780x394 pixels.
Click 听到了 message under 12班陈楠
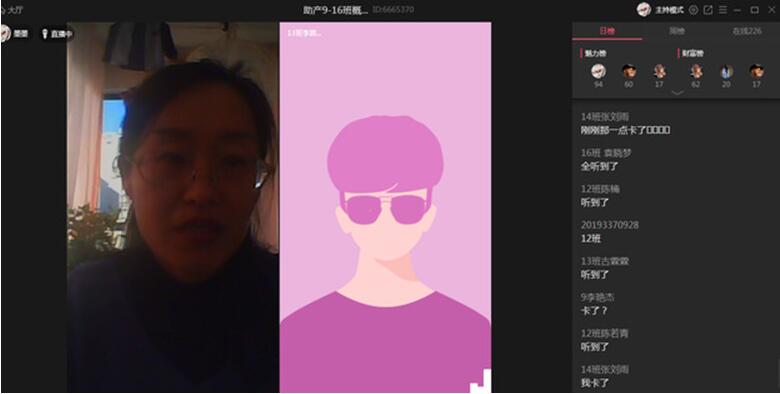[x=595, y=202]
